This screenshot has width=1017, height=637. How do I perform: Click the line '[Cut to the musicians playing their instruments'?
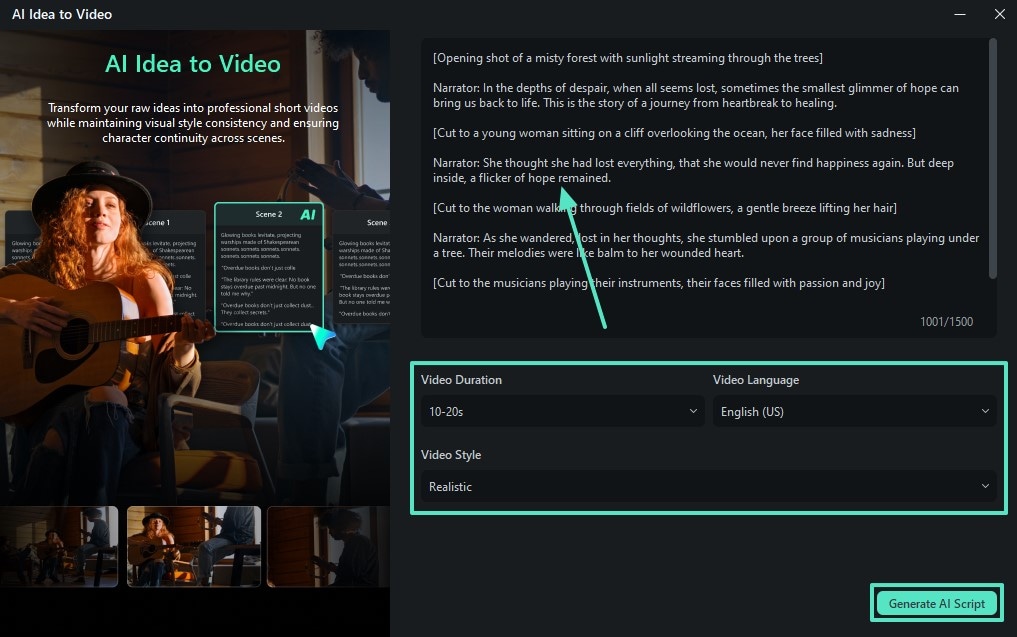click(659, 283)
